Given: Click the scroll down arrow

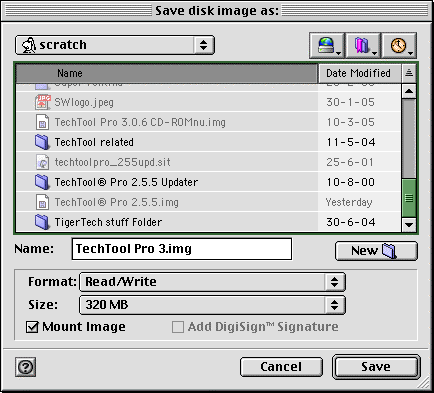Looking at the screenshot, I should point(409,225).
